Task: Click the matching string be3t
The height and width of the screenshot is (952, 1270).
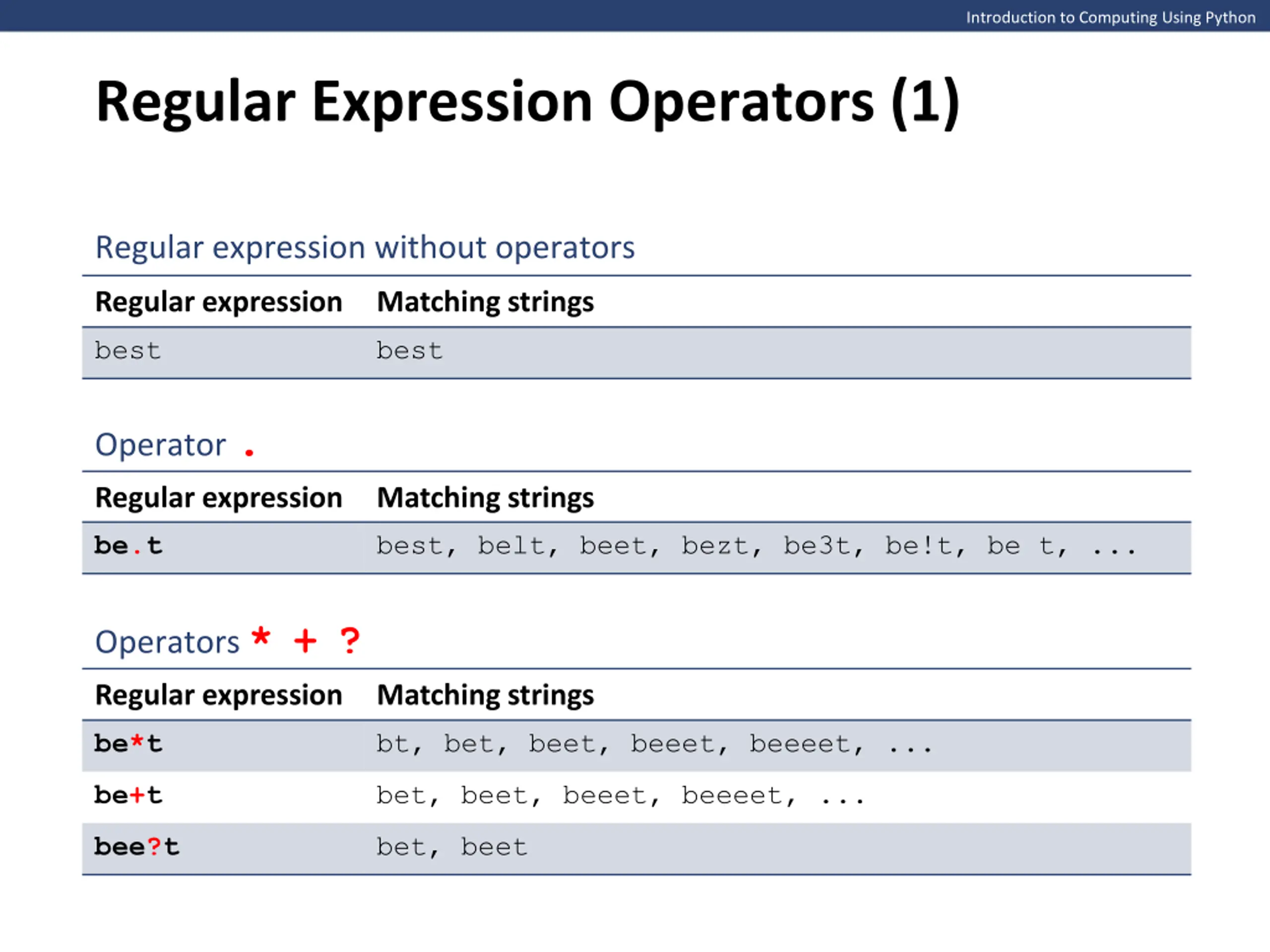Action: (817, 546)
